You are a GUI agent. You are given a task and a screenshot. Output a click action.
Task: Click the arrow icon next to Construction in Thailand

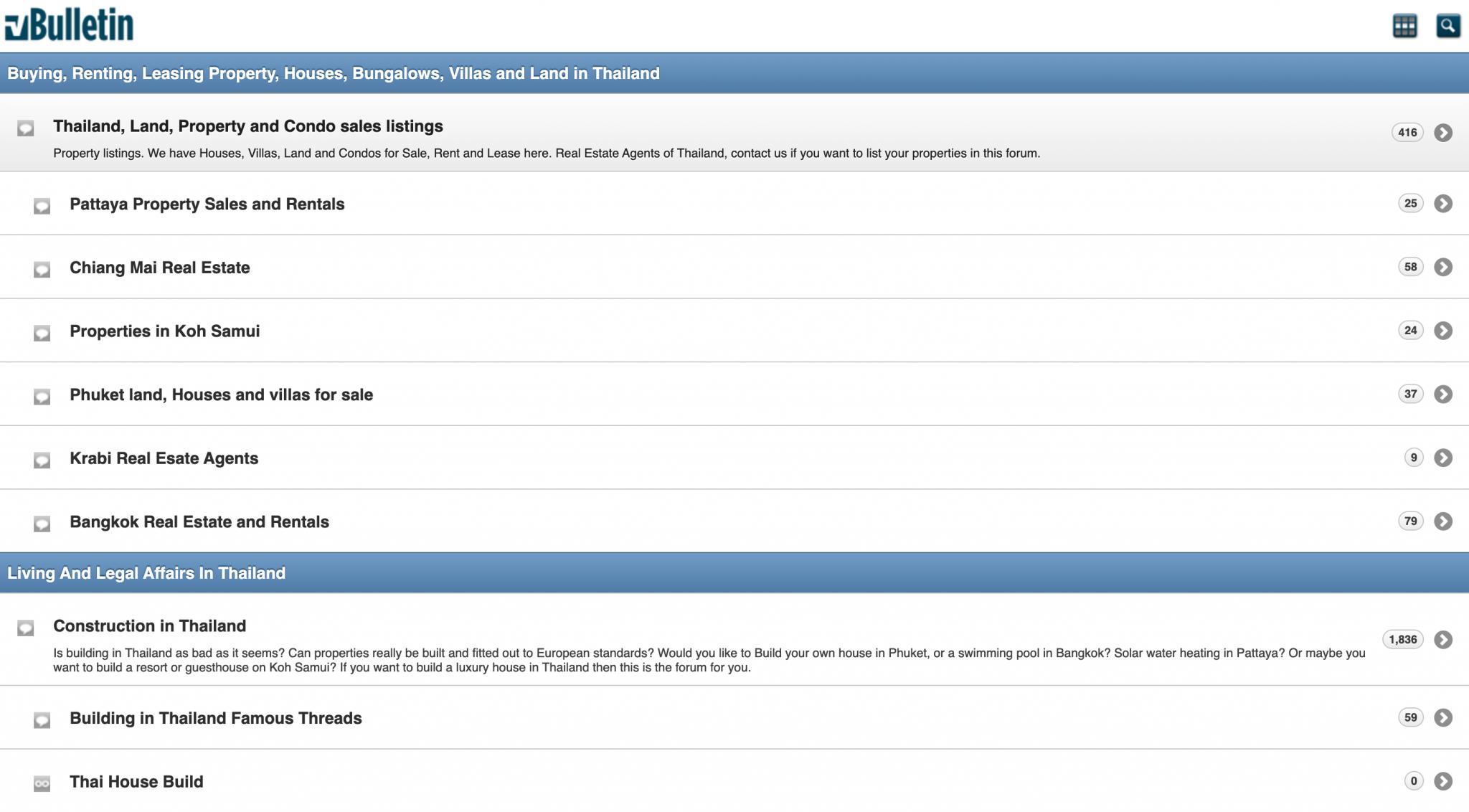point(1443,639)
